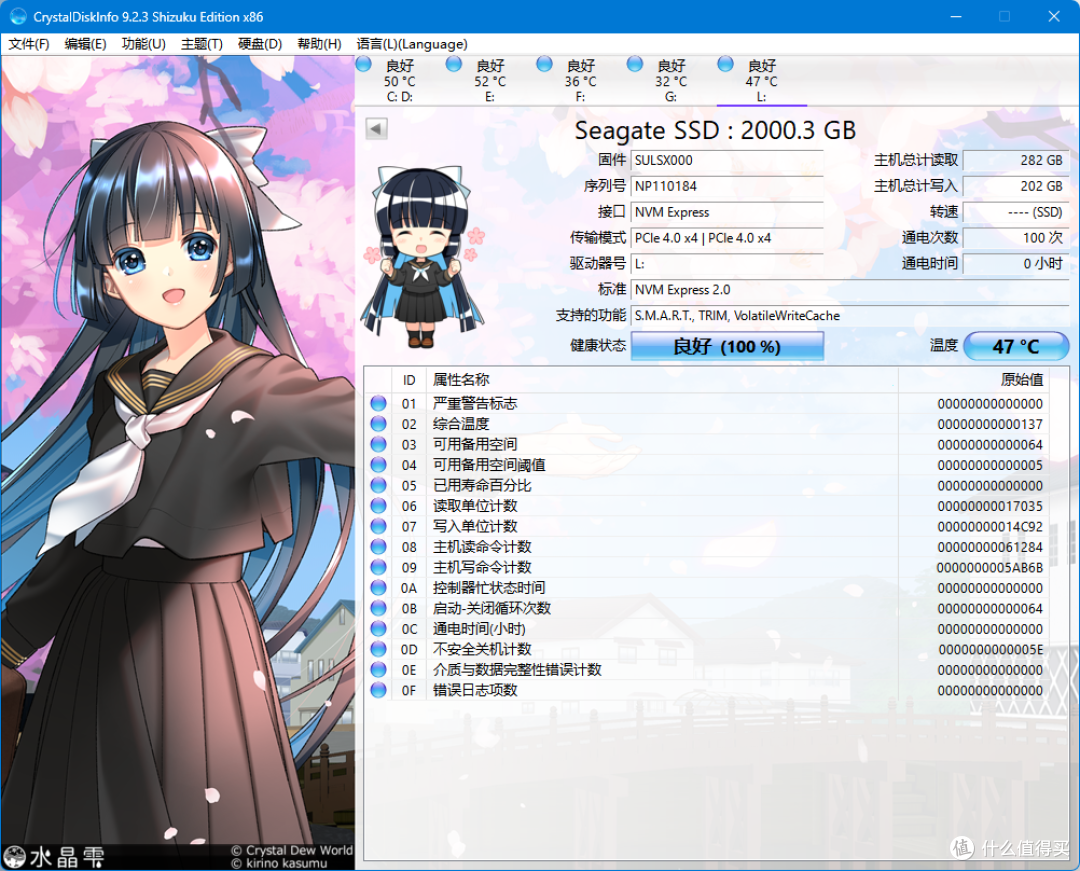Click the chibi Shizuku character image

coord(423,257)
